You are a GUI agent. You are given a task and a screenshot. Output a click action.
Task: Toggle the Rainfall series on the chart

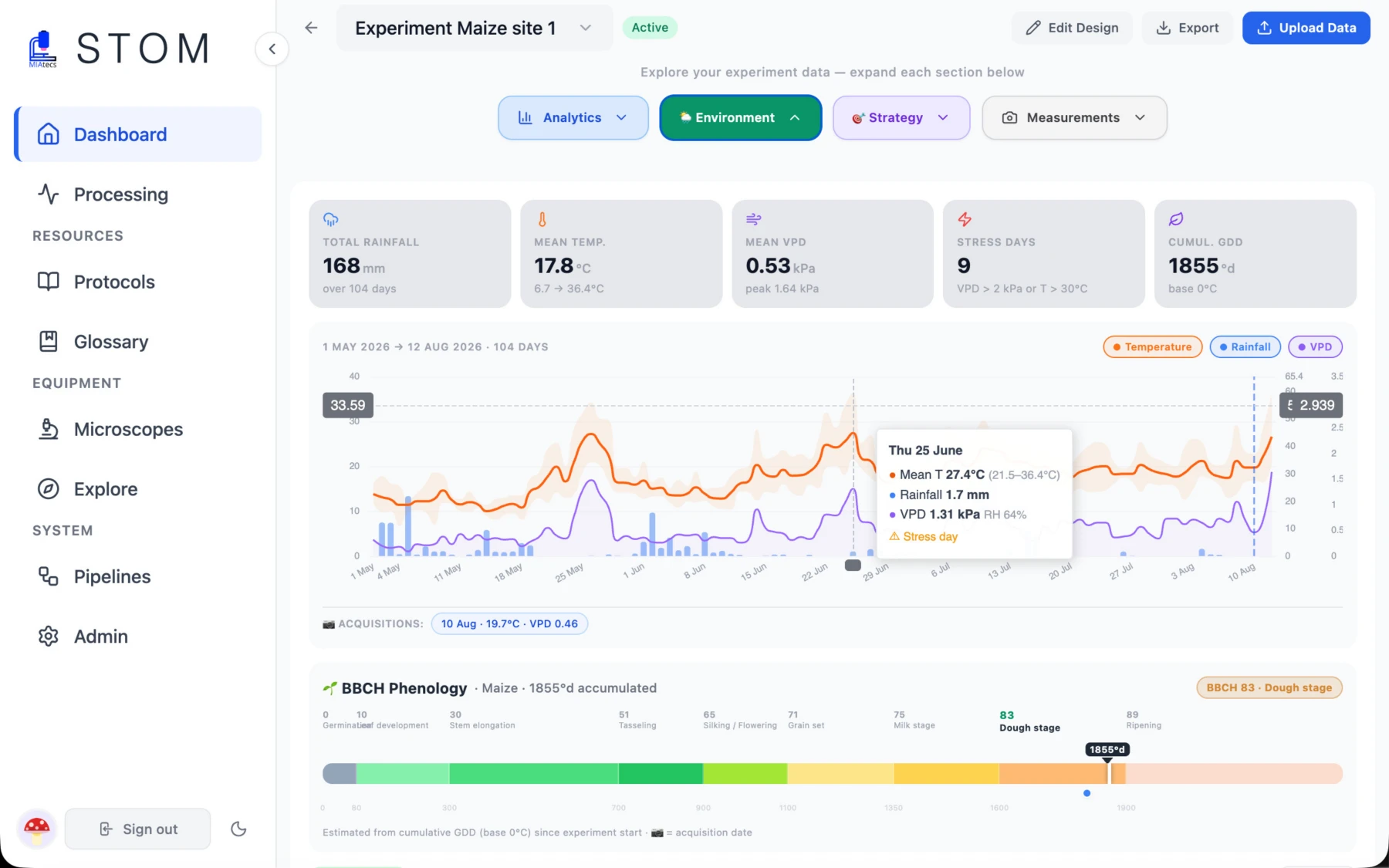click(1245, 347)
